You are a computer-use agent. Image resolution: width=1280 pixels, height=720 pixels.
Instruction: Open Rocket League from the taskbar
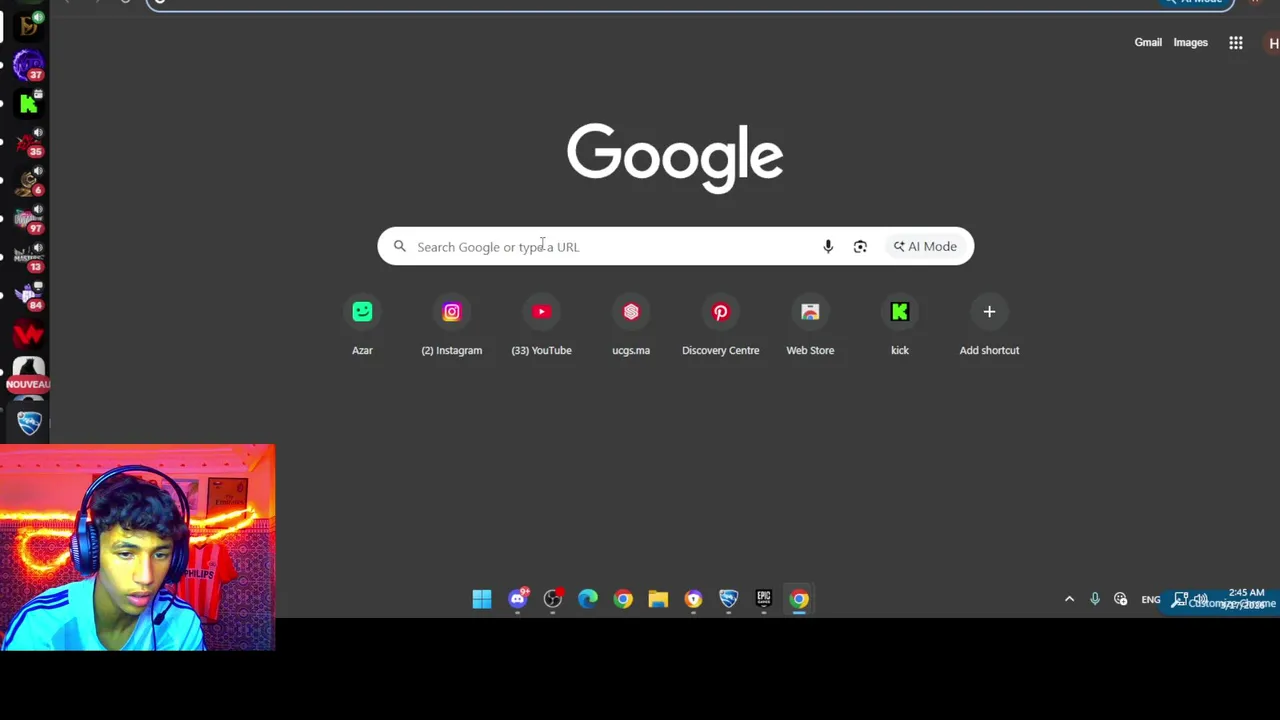click(728, 599)
